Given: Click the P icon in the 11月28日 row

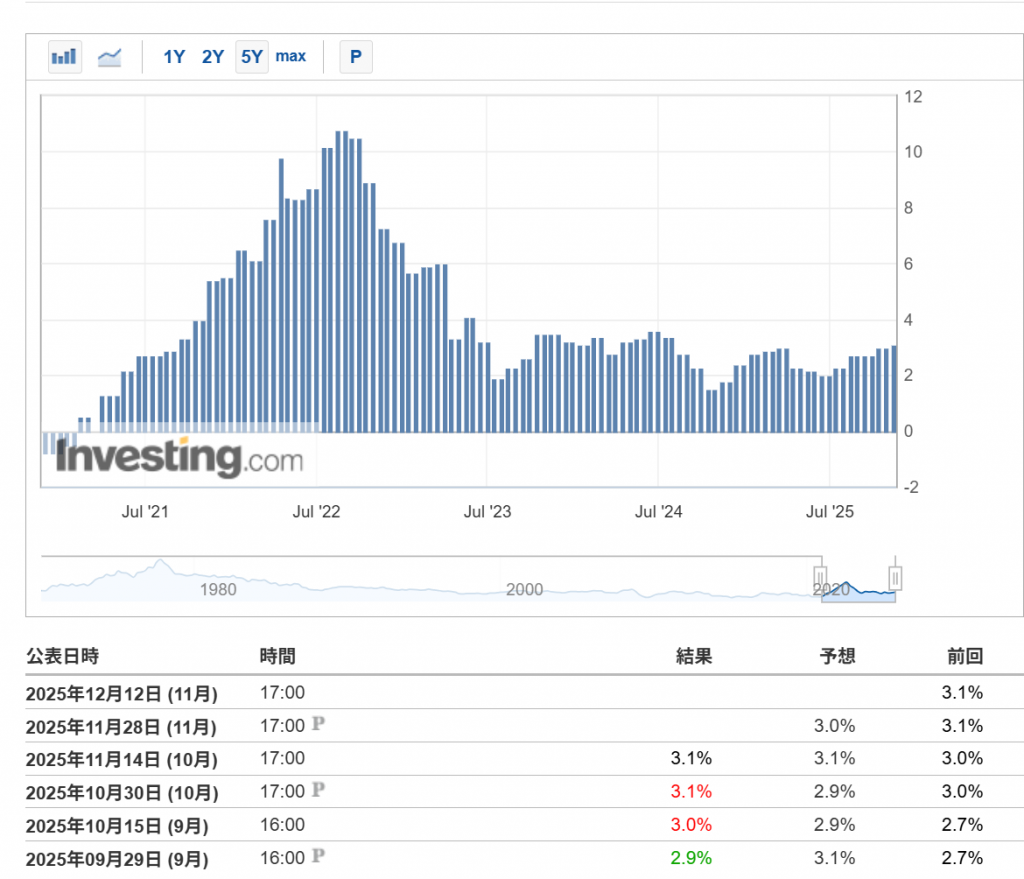Looking at the screenshot, I should click(x=318, y=724).
